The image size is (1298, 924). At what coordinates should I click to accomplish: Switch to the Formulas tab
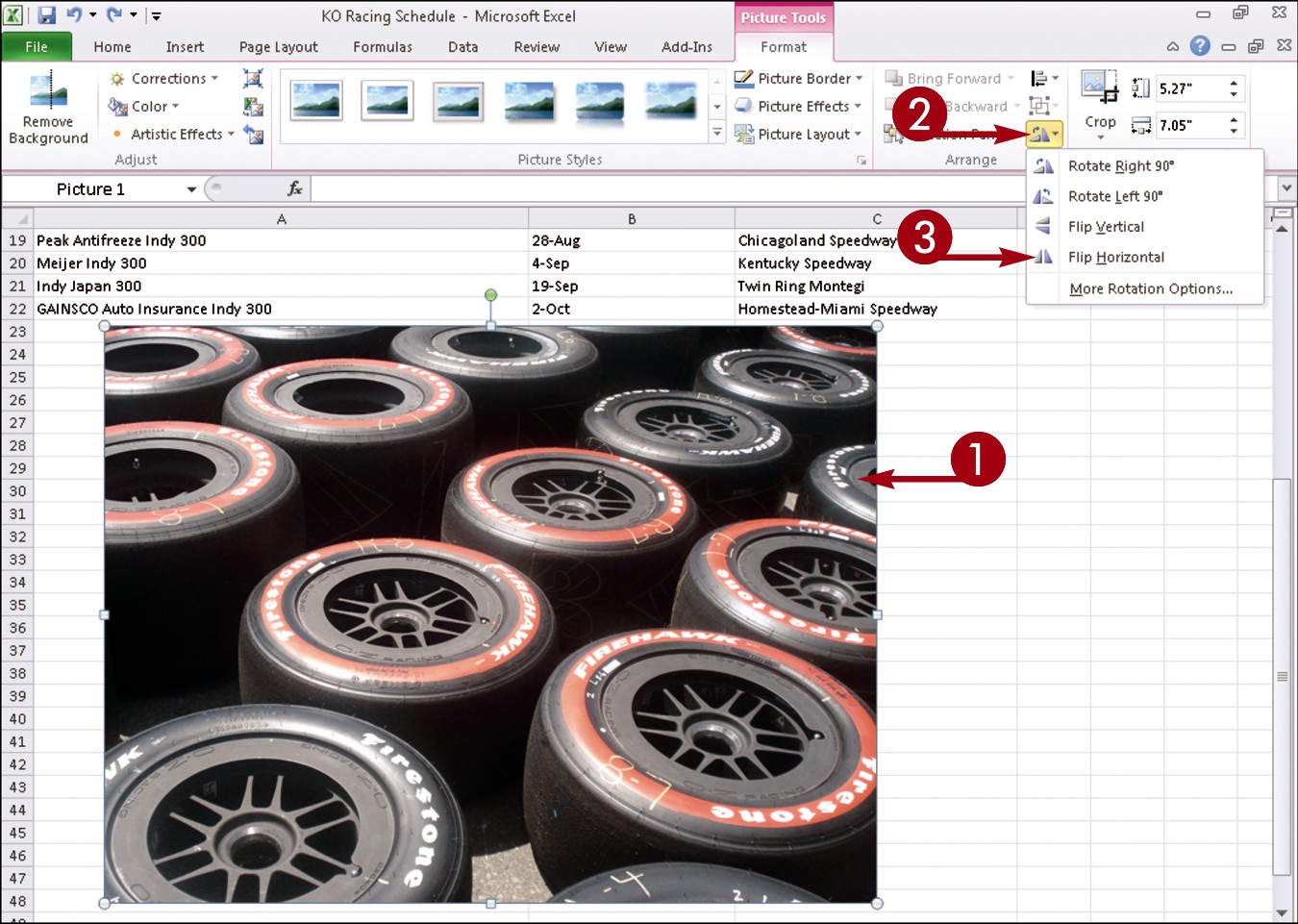coord(383,47)
